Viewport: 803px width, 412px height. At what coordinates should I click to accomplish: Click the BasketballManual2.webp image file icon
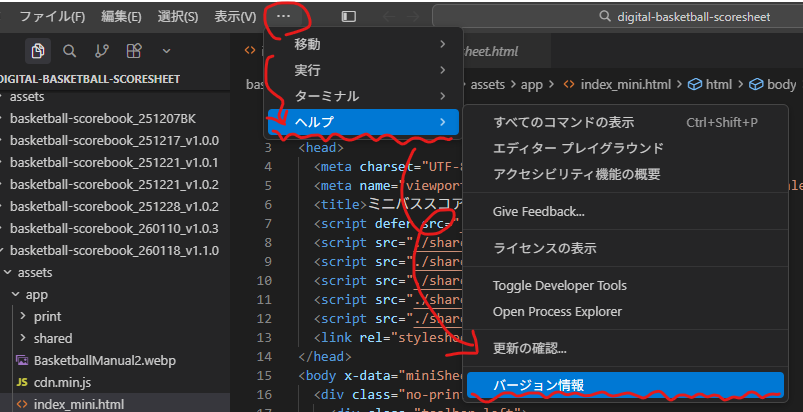22,360
